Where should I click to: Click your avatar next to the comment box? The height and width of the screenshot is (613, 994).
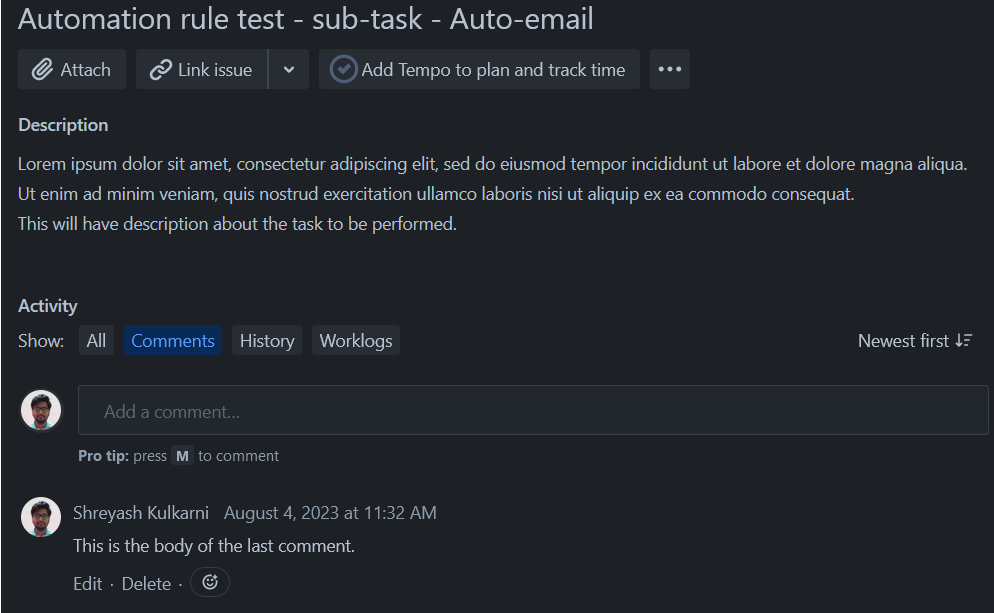(x=40, y=409)
